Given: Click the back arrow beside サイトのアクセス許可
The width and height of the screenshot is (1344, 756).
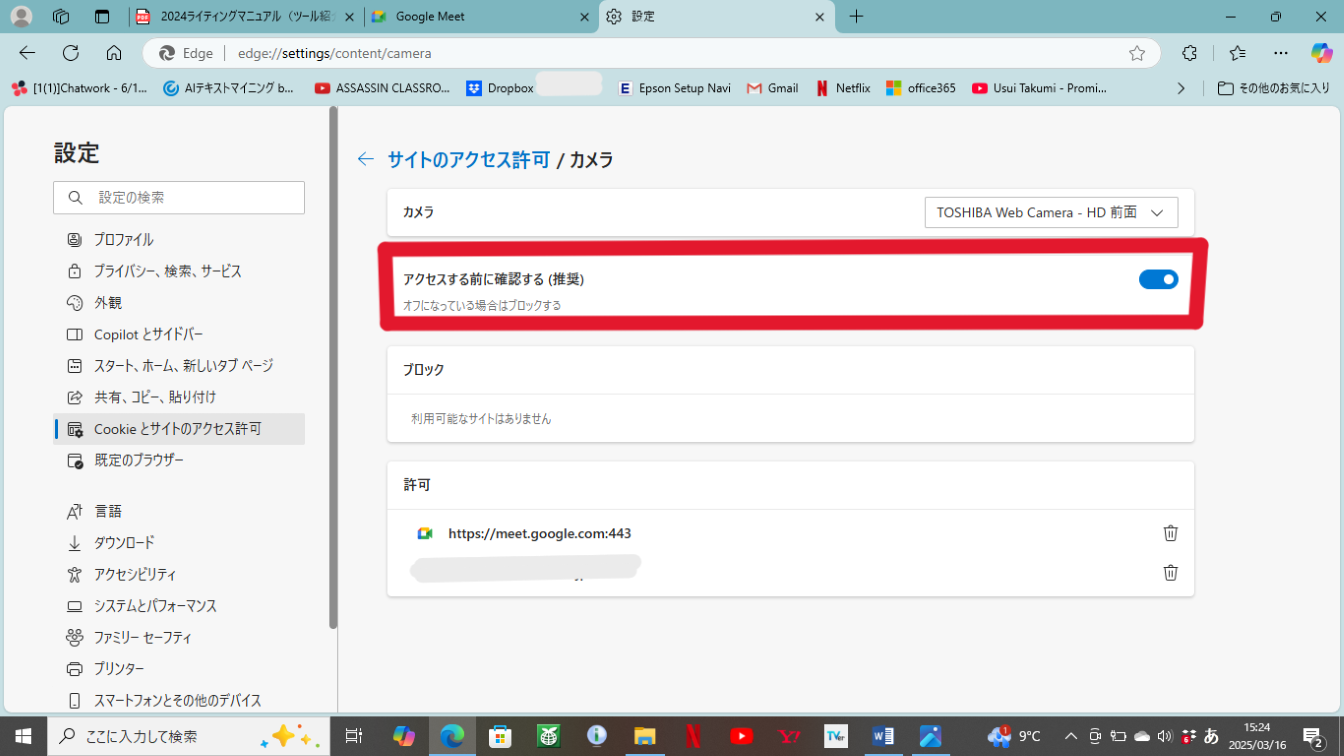Looking at the screenshot, I should pyautogui.click(x=366, y=159).
